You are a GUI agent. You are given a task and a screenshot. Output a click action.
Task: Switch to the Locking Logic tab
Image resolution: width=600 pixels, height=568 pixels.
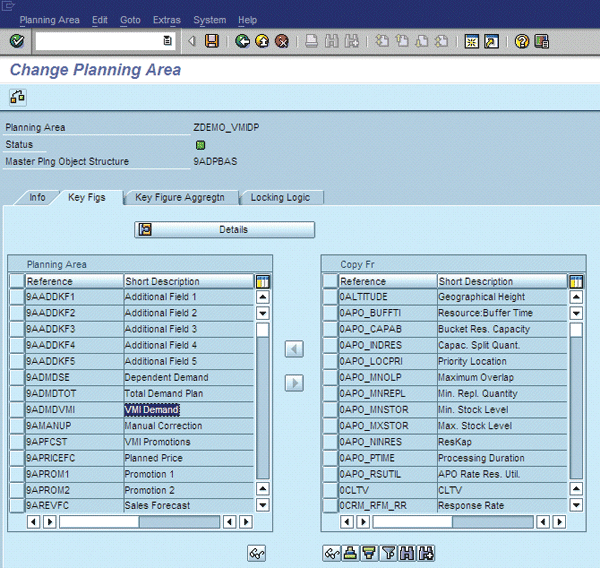click(x=280, y=198)
